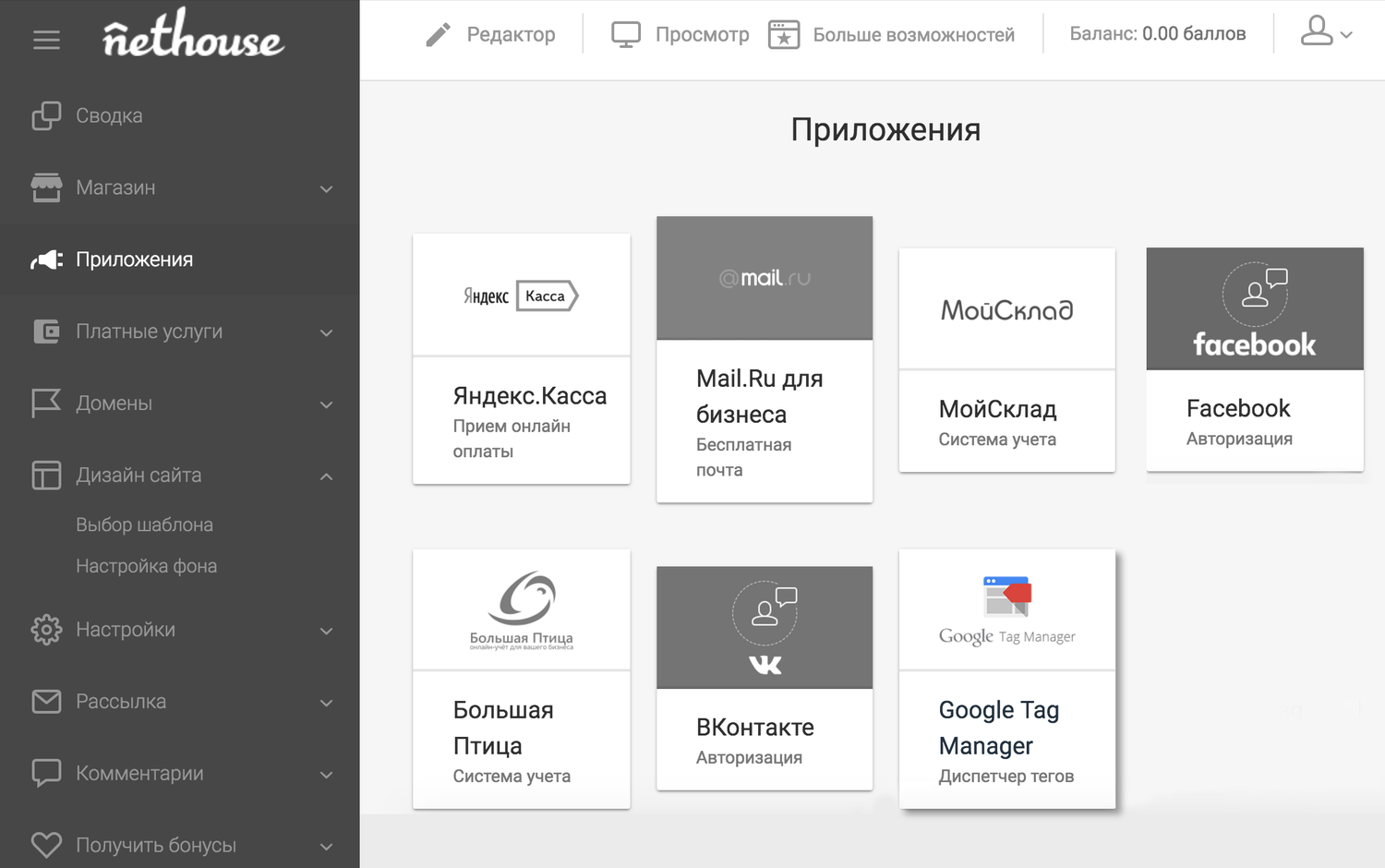
Task: Click the Получить бонусы heart icon
Action: [46, 845]
